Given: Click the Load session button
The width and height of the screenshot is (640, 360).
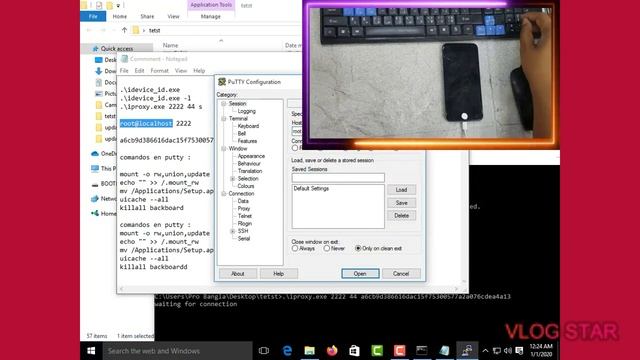Looking at the screenshot, I should coord(401,190).
